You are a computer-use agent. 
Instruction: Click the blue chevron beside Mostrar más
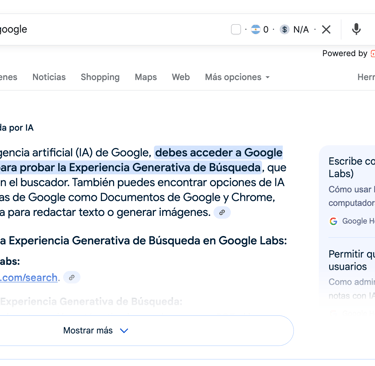coord(124,331)
